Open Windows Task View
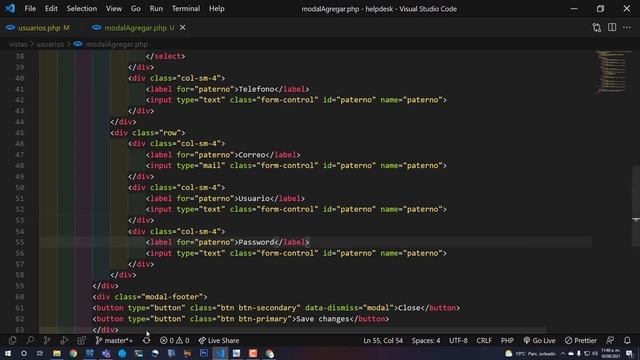 click(x=40, y=353)
